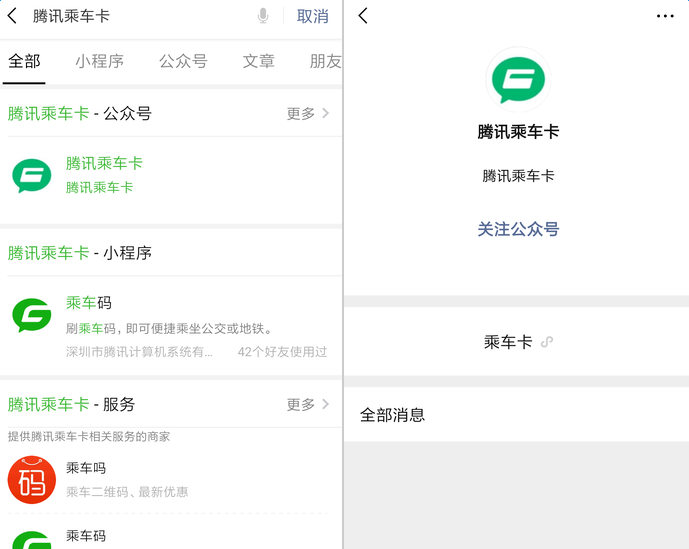689x549 pixels.
Task: Open the 乘车码 mini program result title
Action: [x=89, y=302]
